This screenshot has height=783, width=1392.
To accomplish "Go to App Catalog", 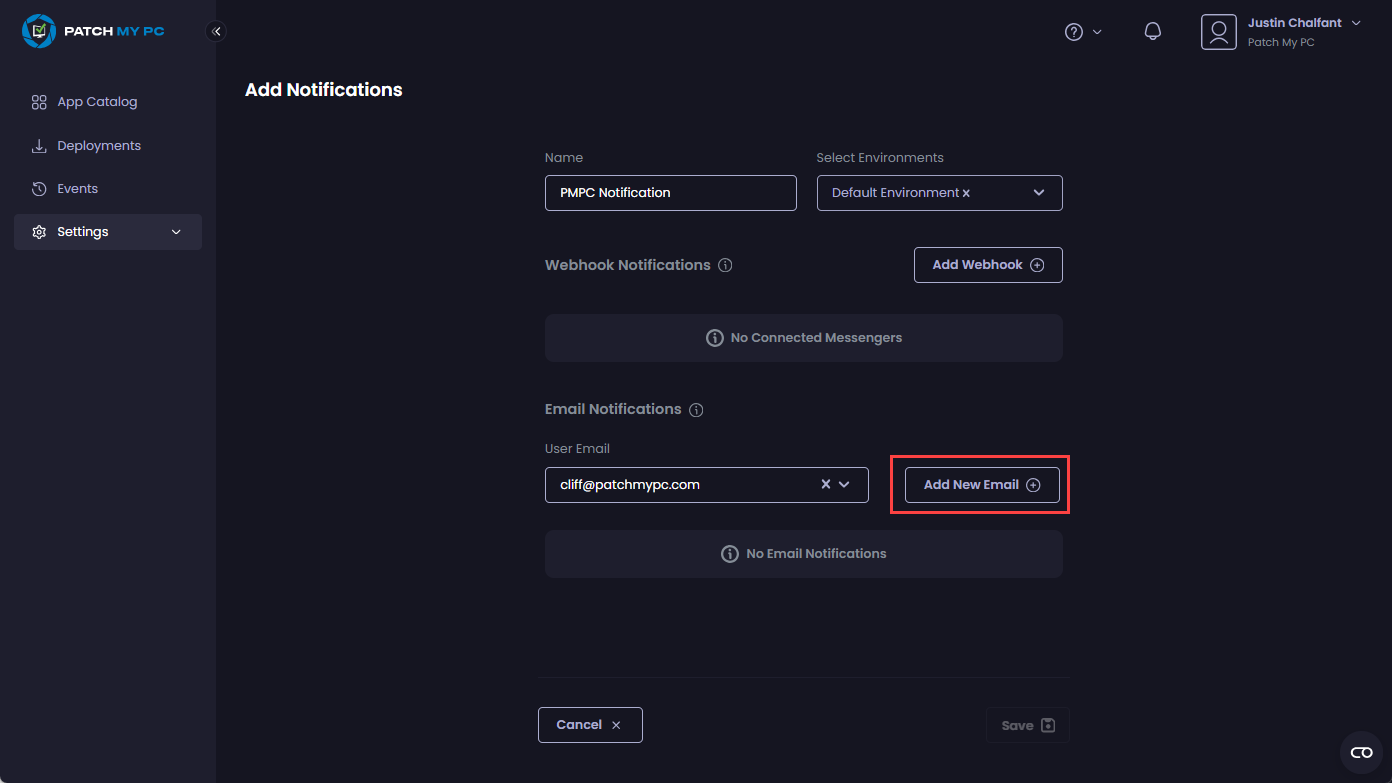I will coord(97,102).
